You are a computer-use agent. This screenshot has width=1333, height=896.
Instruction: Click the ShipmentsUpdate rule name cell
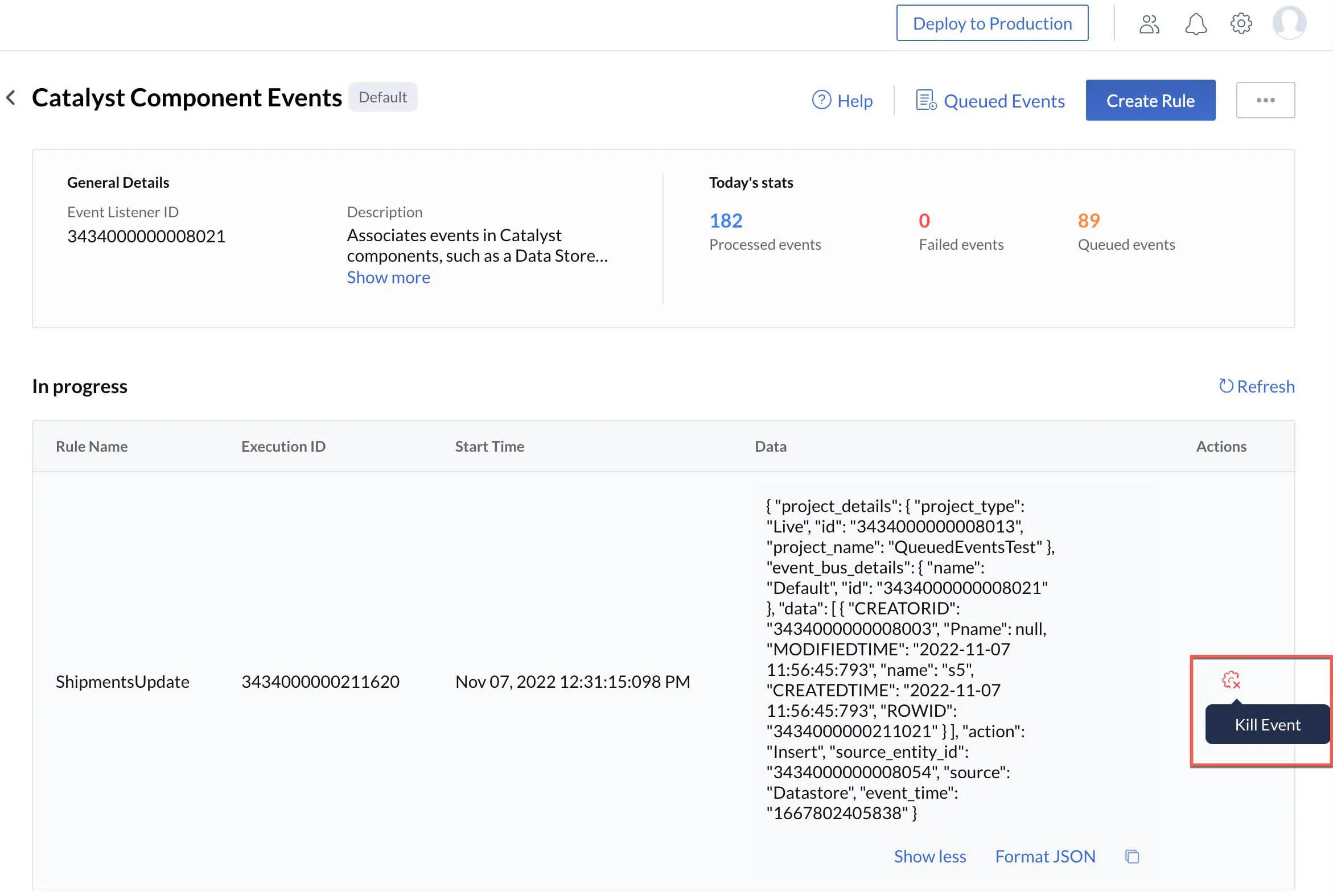[122, 681]
